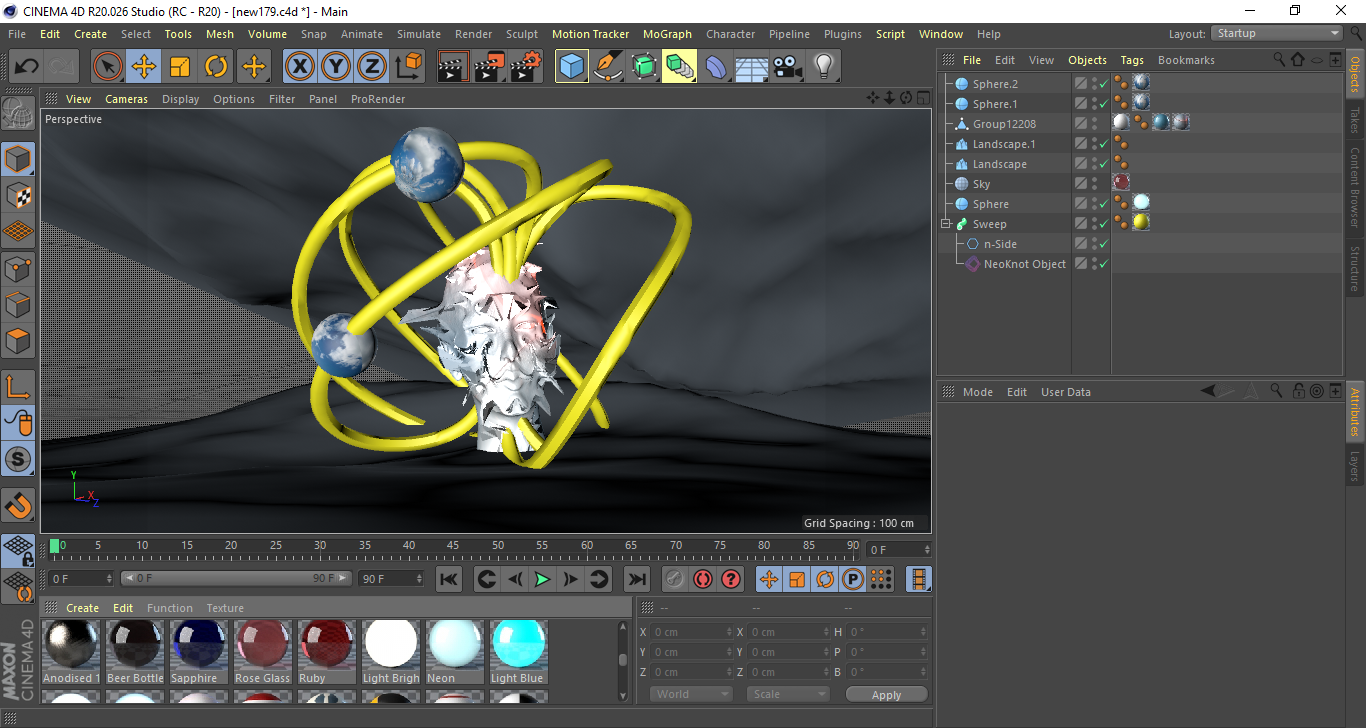Switch to Model mode

(19, 159)
